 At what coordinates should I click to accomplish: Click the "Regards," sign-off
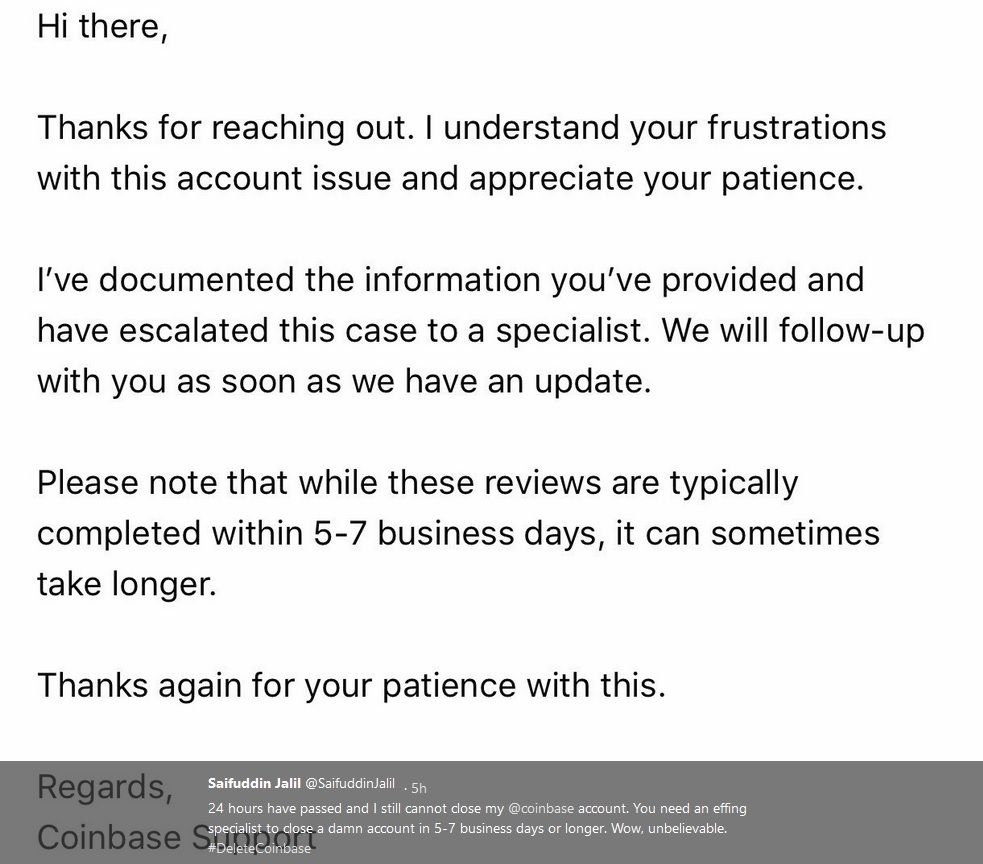click(x=105, y=787)
